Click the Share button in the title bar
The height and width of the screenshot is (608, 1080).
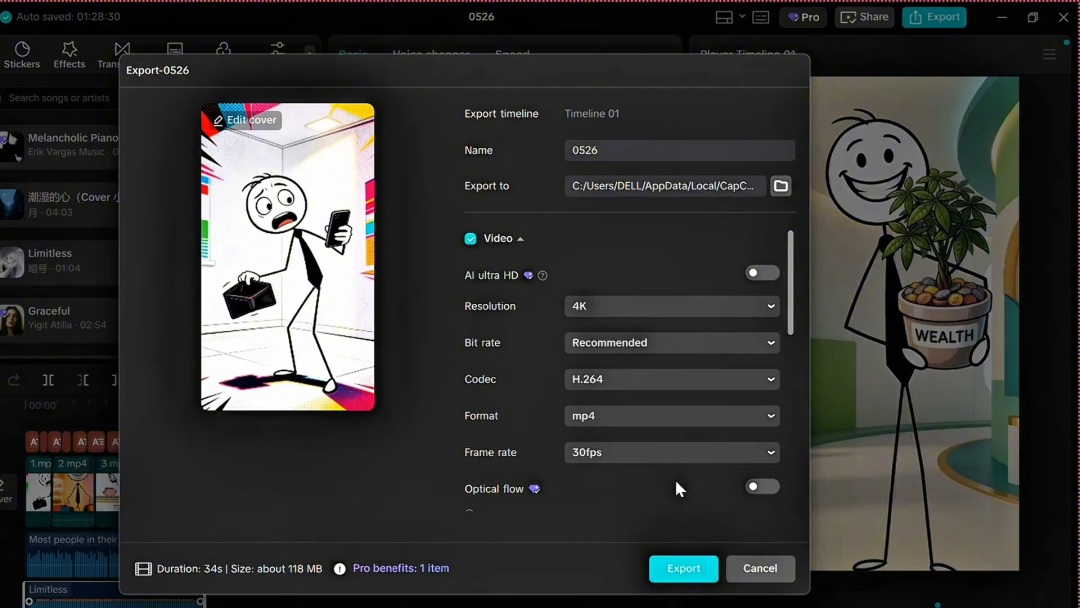(x=864, y=17)
